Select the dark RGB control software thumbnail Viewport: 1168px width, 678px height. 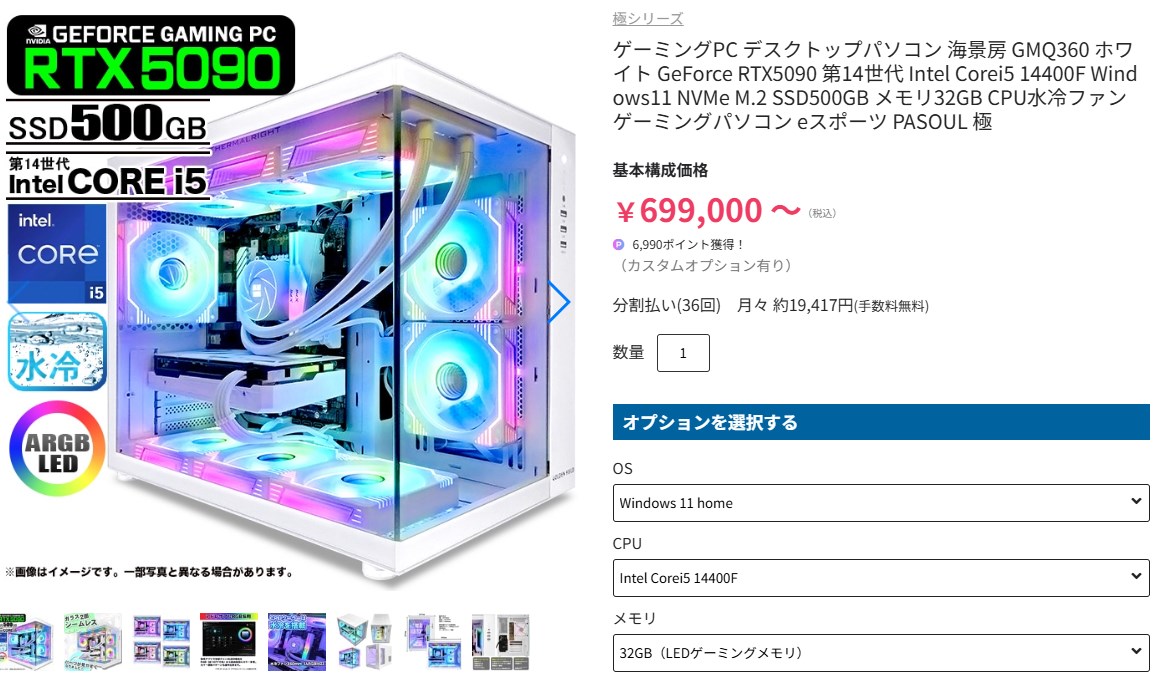(x=229, y=641)
